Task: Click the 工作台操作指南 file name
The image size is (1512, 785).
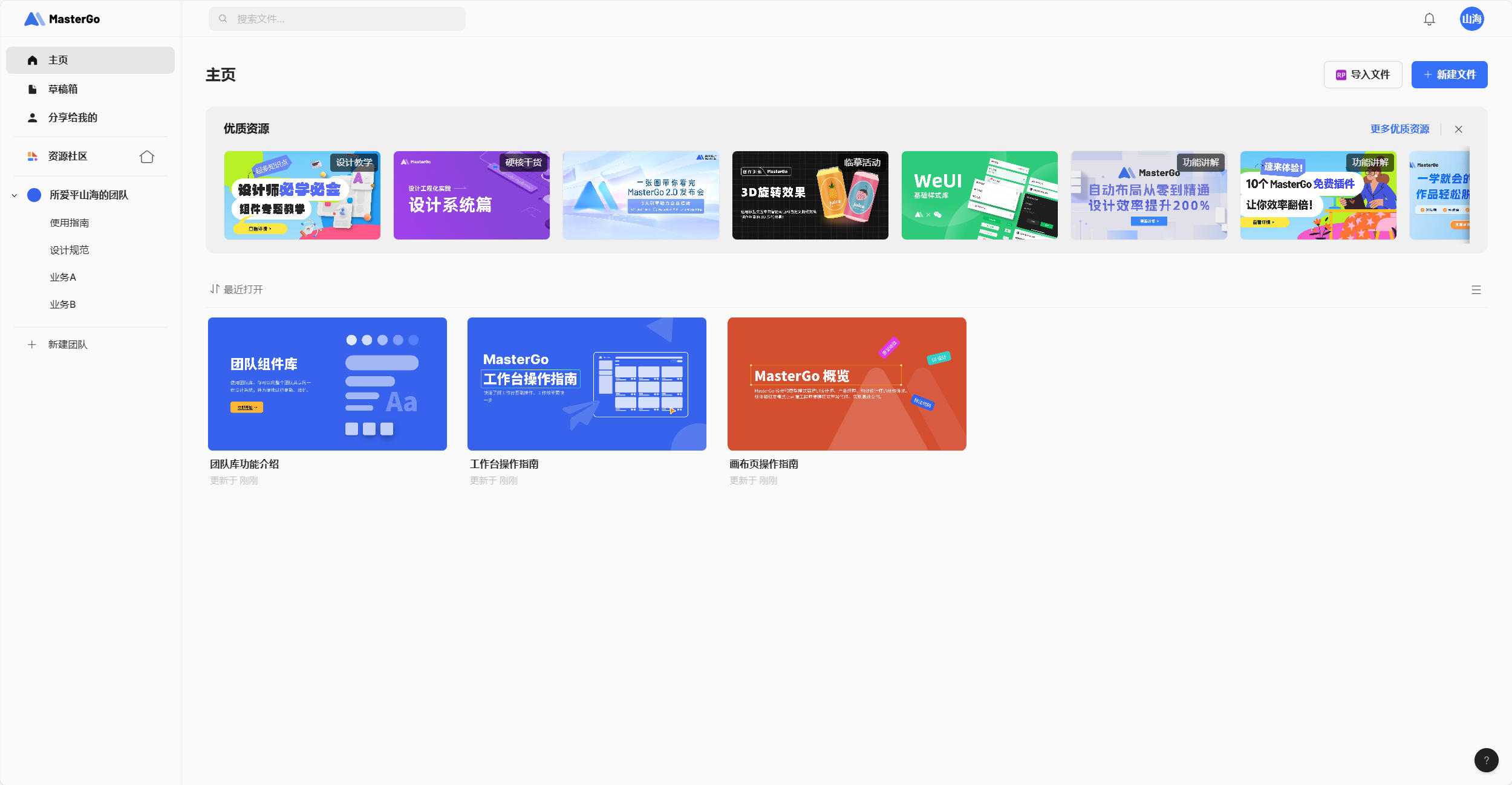Action: click(504, 464)
